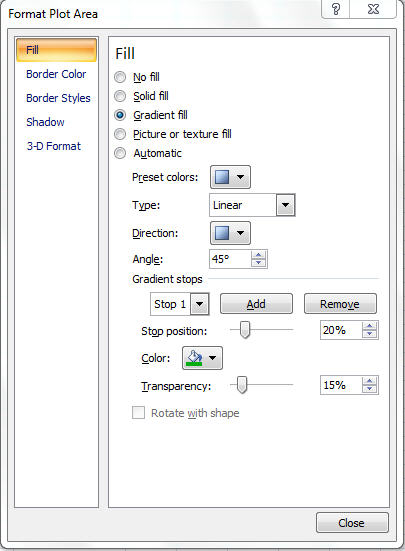Enable Rotate with shape checkbox
The image size is (405, 551).
138,413
